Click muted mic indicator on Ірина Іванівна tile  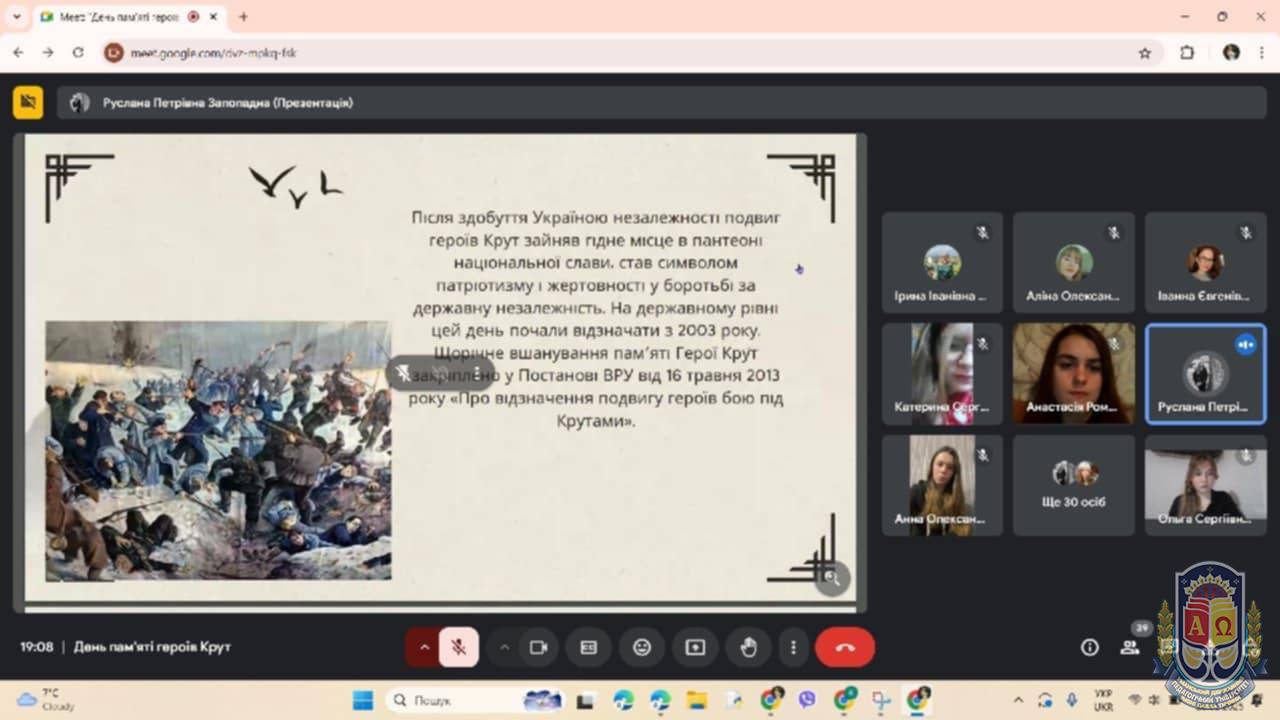click(983, 232)
